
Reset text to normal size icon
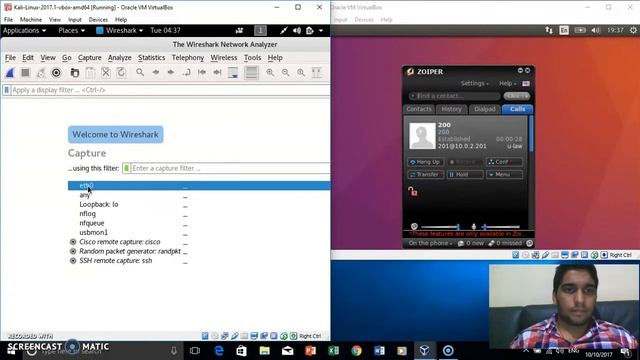[301, 73]
